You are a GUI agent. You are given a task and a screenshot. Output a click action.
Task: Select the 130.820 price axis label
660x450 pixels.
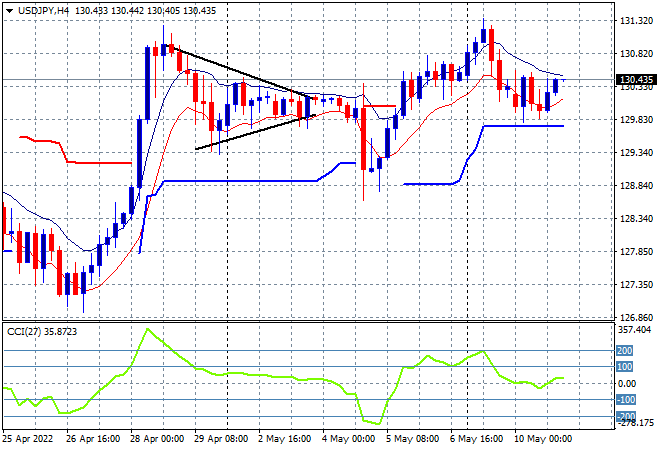pos(636,53)
